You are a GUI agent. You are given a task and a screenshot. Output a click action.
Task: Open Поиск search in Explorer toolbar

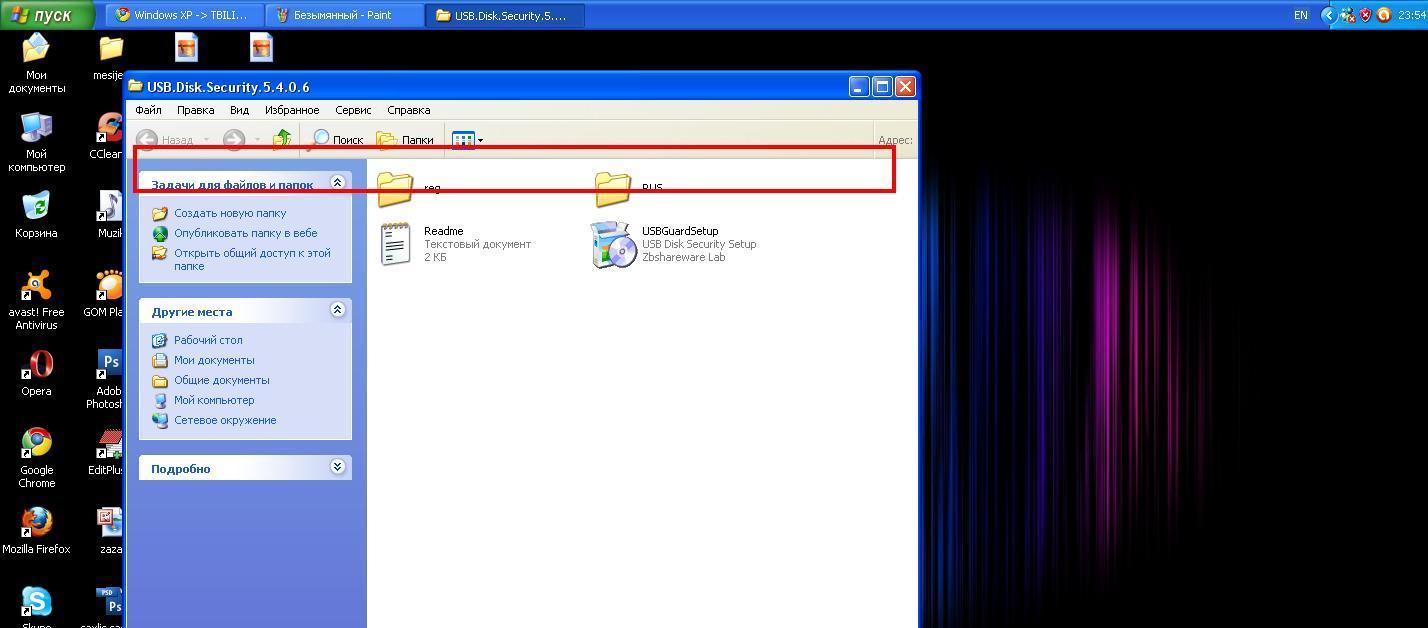point(338,140)
